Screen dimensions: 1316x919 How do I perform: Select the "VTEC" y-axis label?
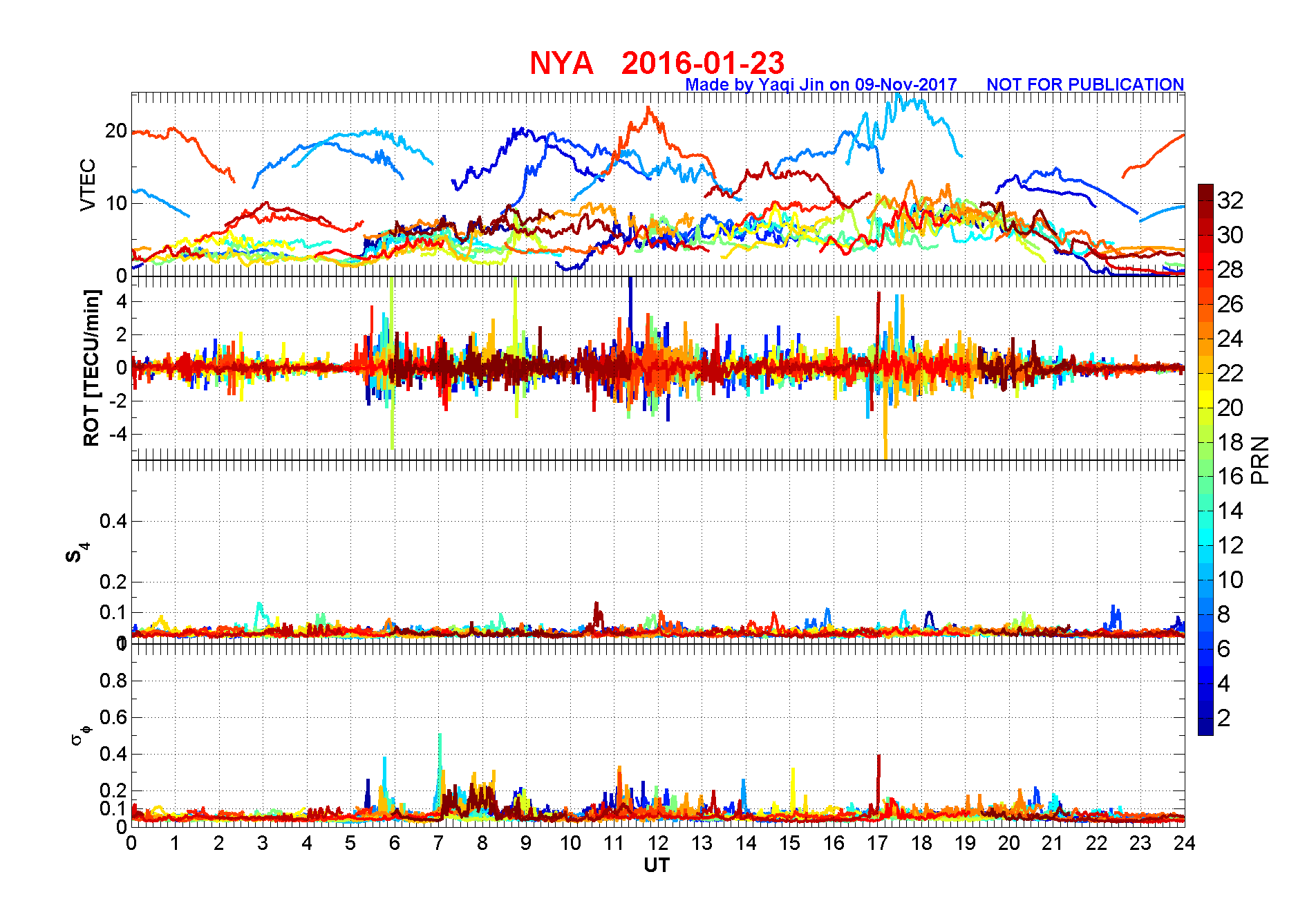click(x=88, y=185)
